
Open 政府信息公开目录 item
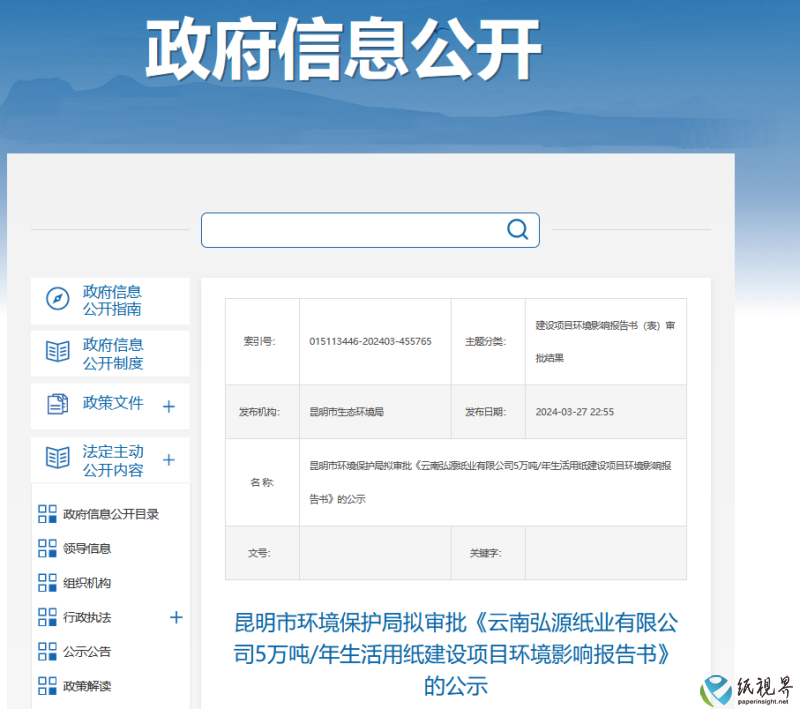111,514
